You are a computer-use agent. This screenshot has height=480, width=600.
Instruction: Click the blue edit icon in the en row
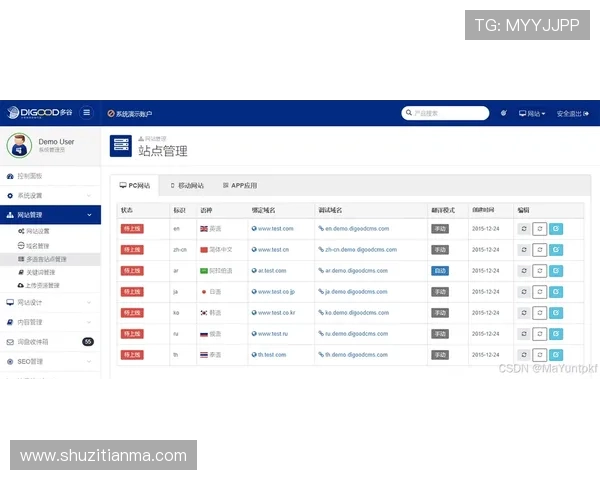click(556, 229)
